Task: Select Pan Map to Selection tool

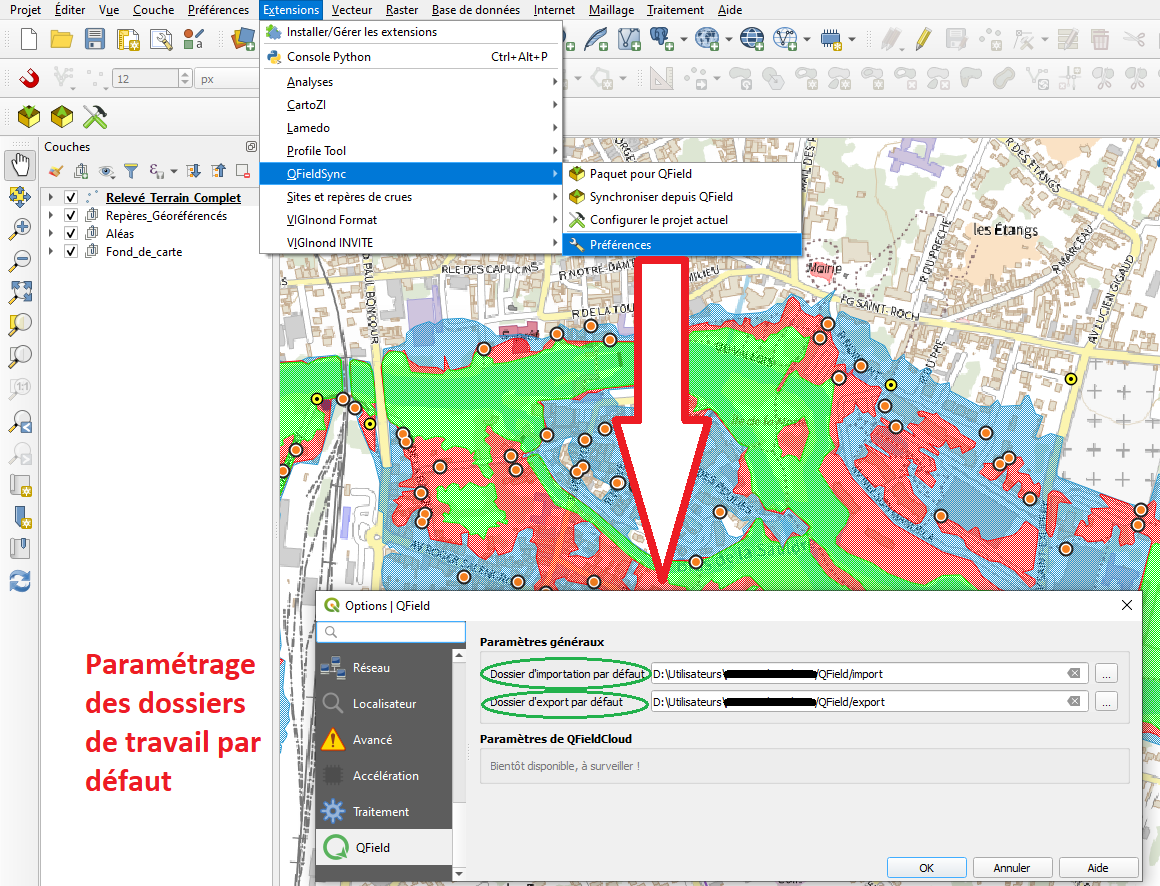Action: (20, 196)
